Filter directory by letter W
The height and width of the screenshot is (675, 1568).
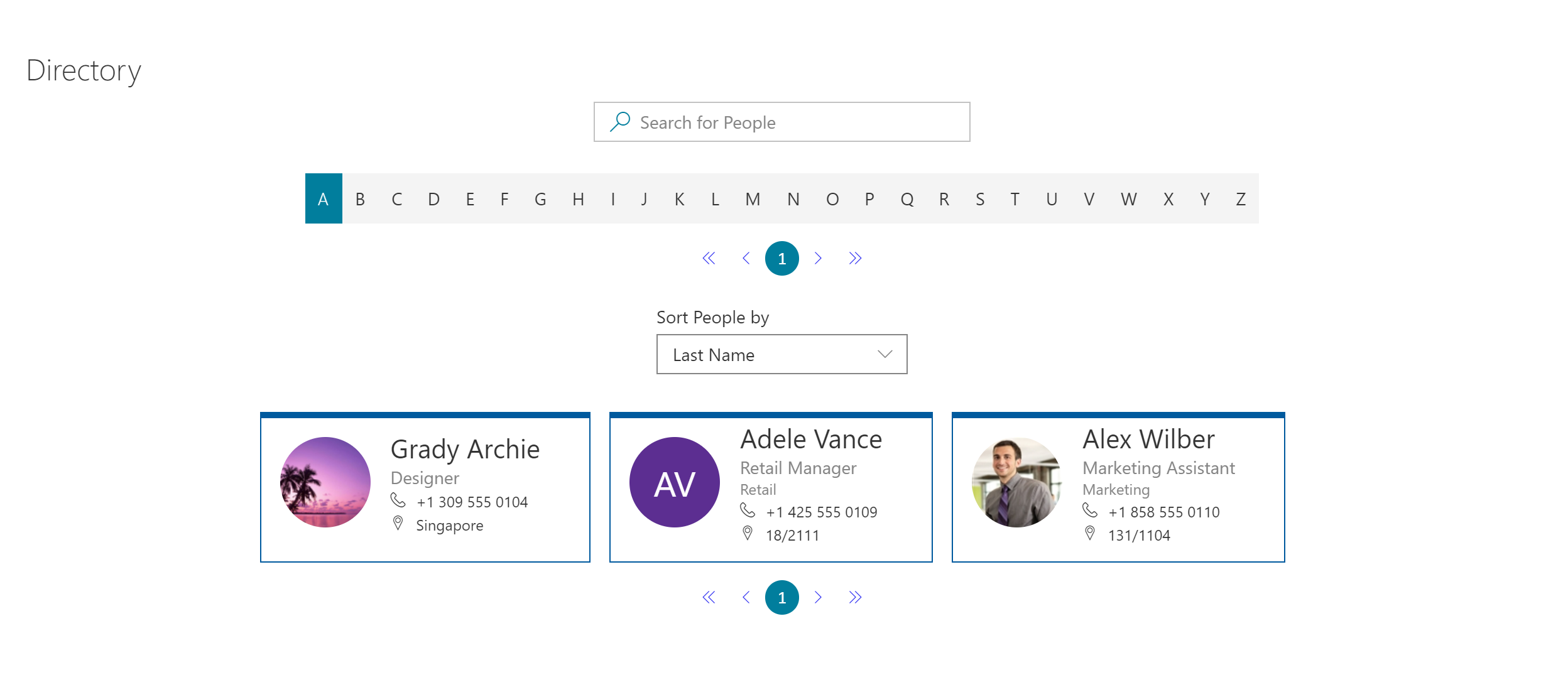tap(1129, 198)
